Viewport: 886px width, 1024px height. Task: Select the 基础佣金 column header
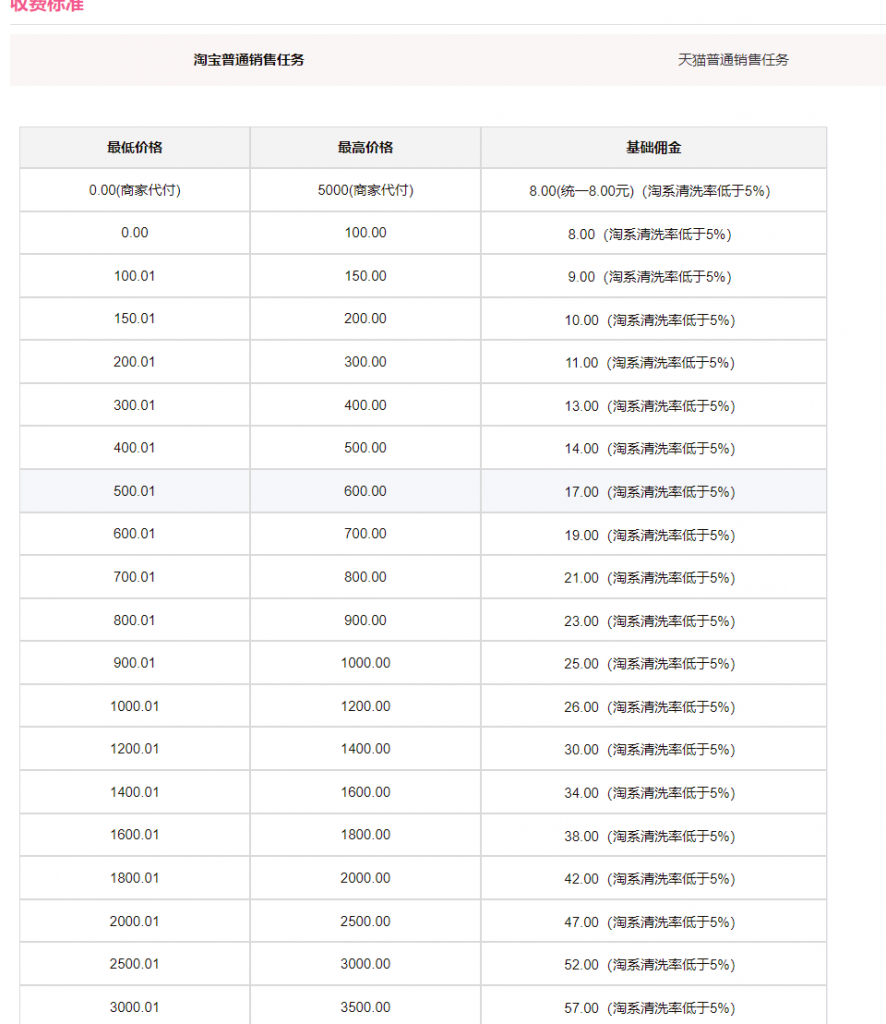pyautogui.click(x=653, y=148)
